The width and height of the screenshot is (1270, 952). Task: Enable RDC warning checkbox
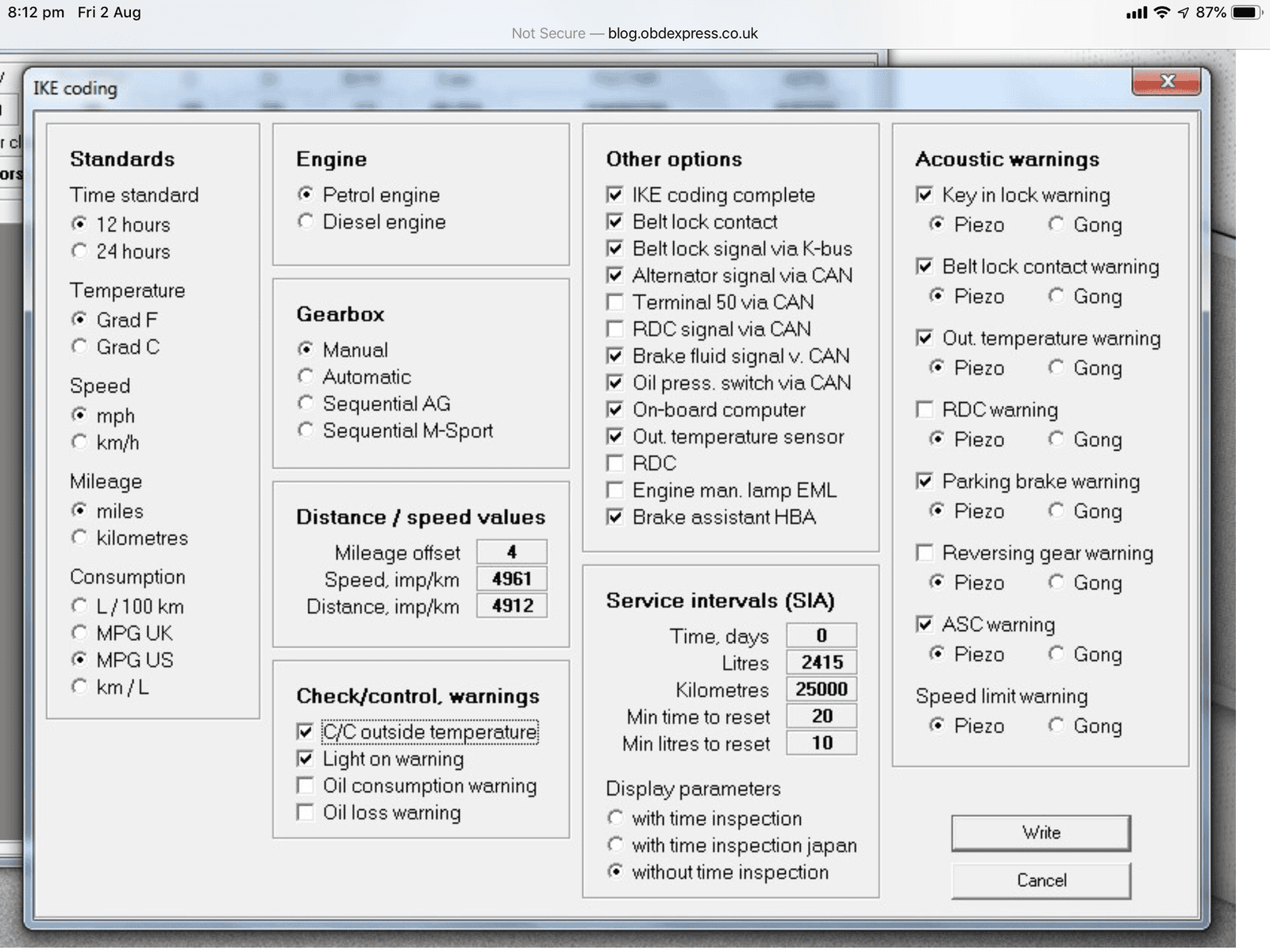pos(924,409)
